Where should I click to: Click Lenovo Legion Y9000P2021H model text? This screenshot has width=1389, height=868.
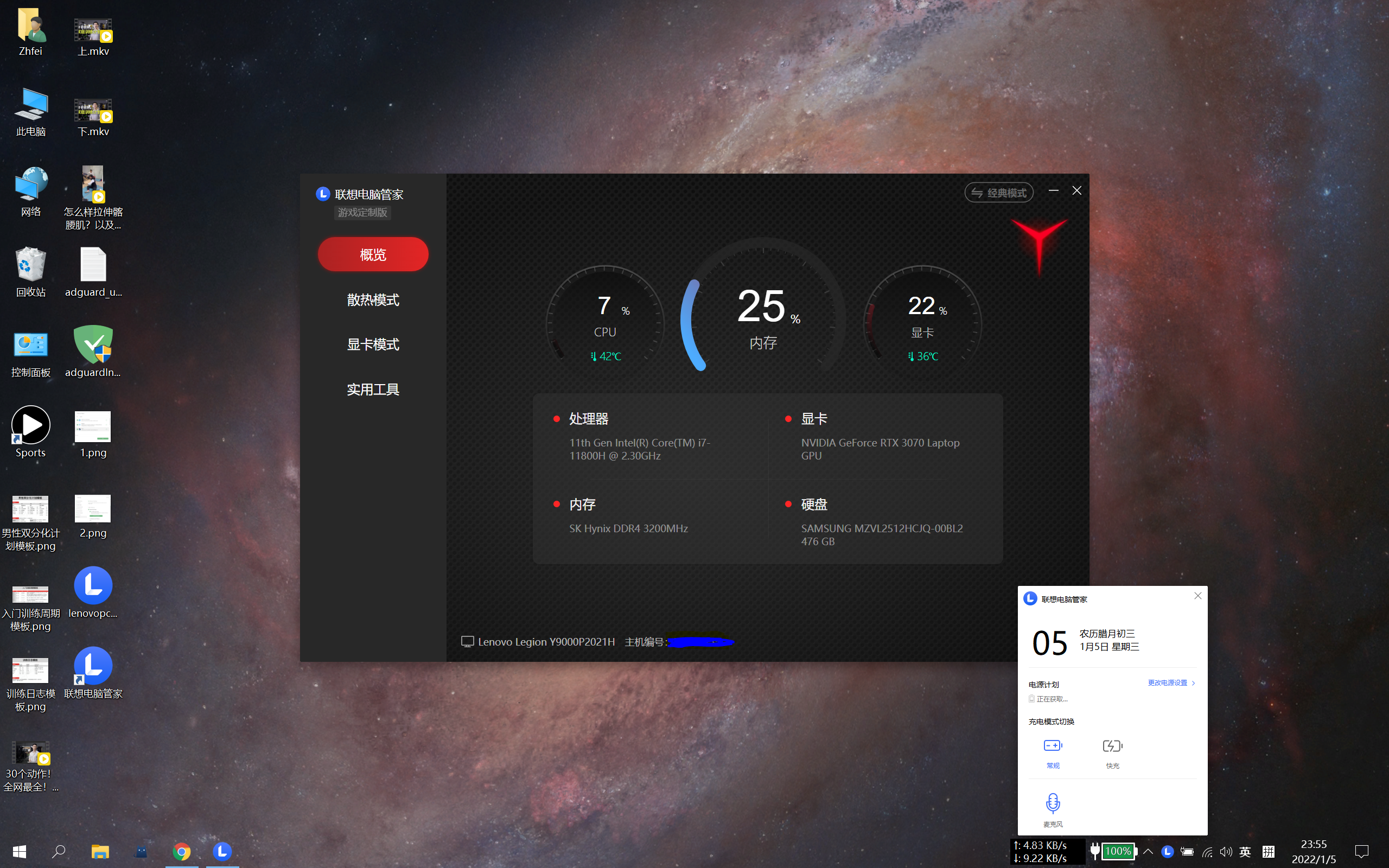click(546, 642)
